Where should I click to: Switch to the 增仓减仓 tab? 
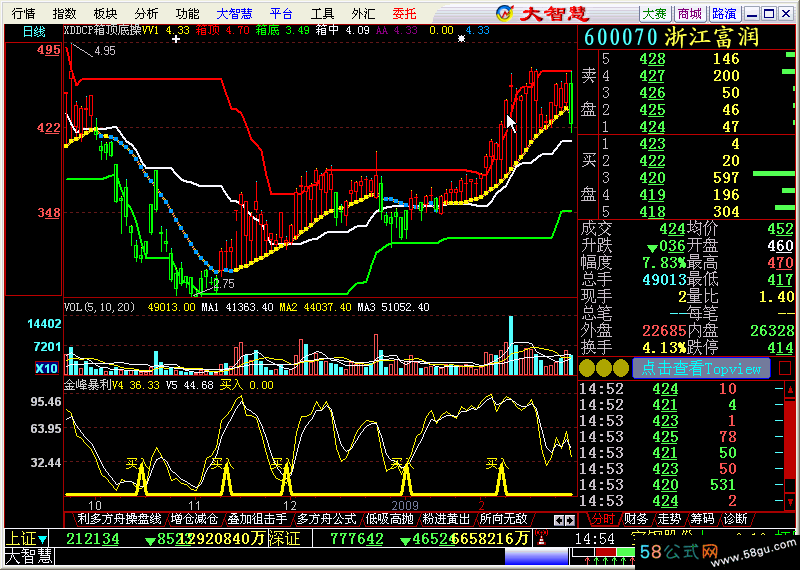[194, 519]
